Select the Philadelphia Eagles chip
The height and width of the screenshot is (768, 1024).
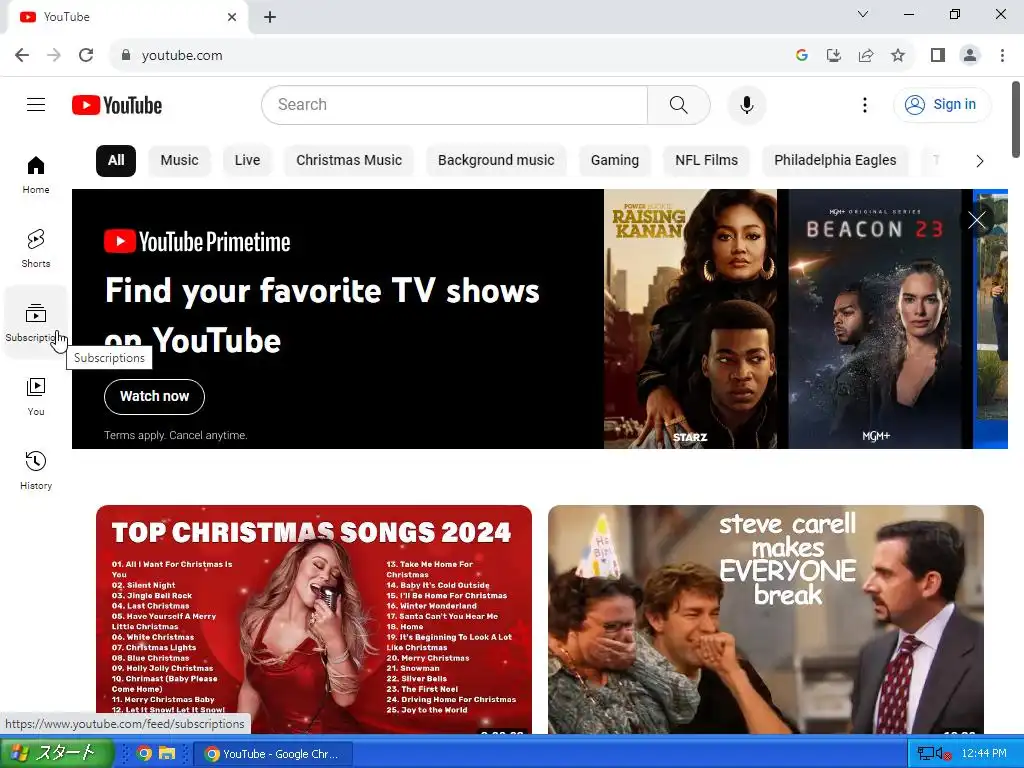pos(835,161)
